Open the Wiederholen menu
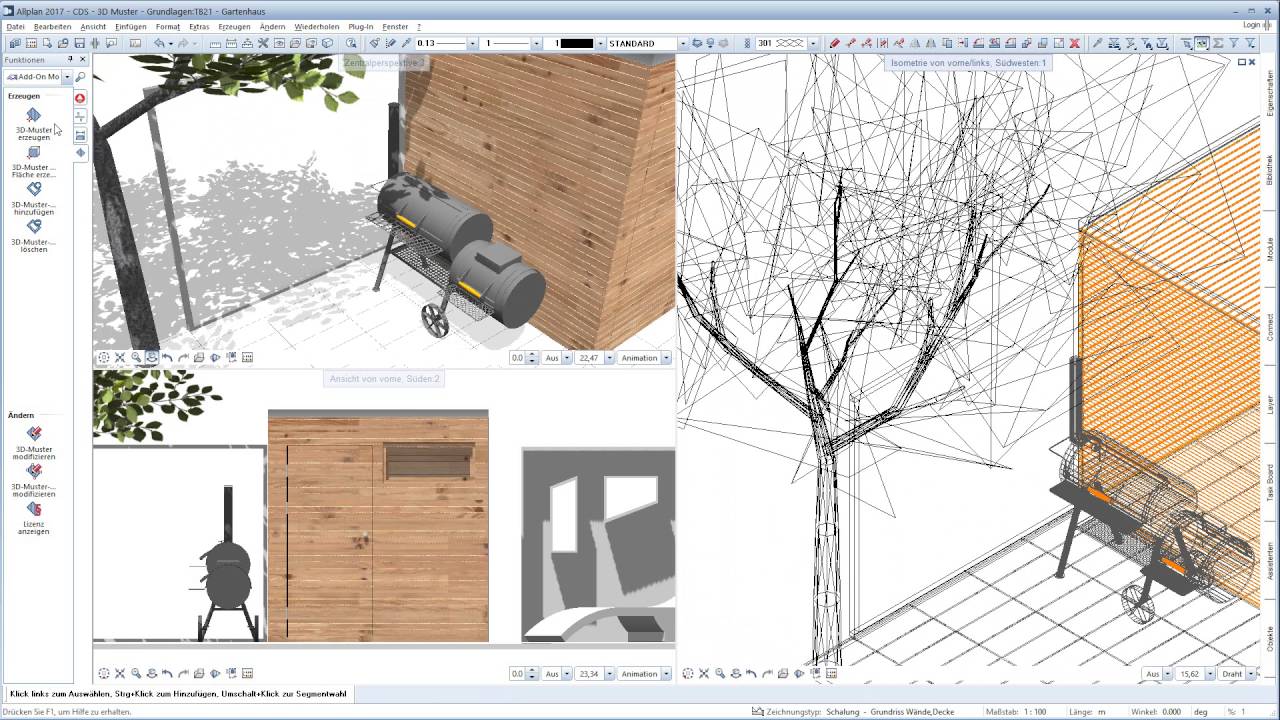The width and height of the screenshot is (1280, 720). coord(317,27)
